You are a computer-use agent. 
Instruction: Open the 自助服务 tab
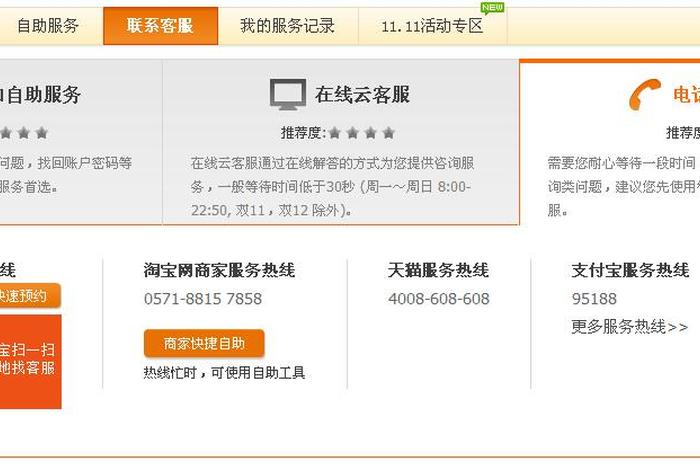coord(48,26)
